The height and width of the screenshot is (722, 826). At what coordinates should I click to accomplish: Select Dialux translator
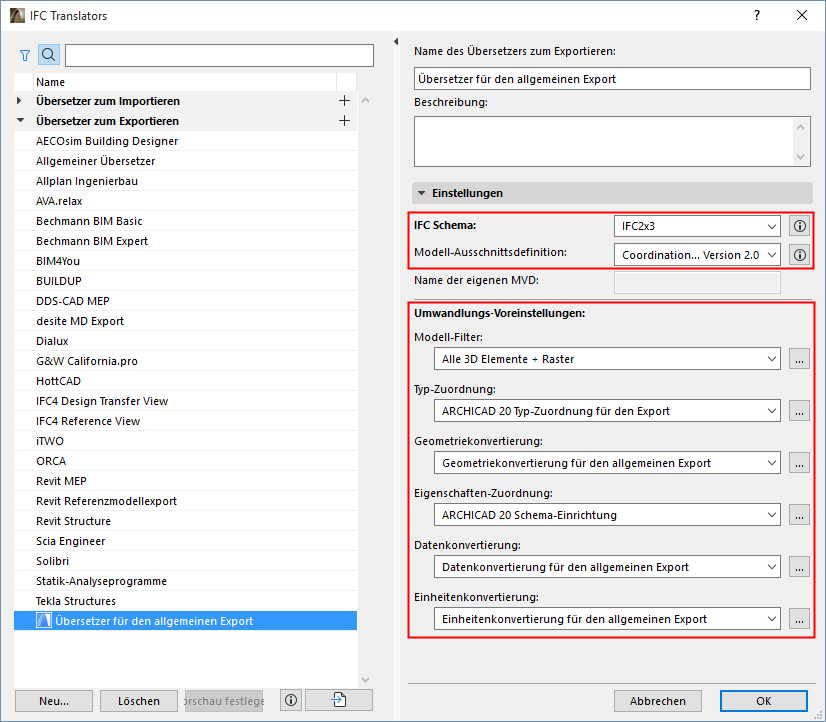[x=185, y=341]
